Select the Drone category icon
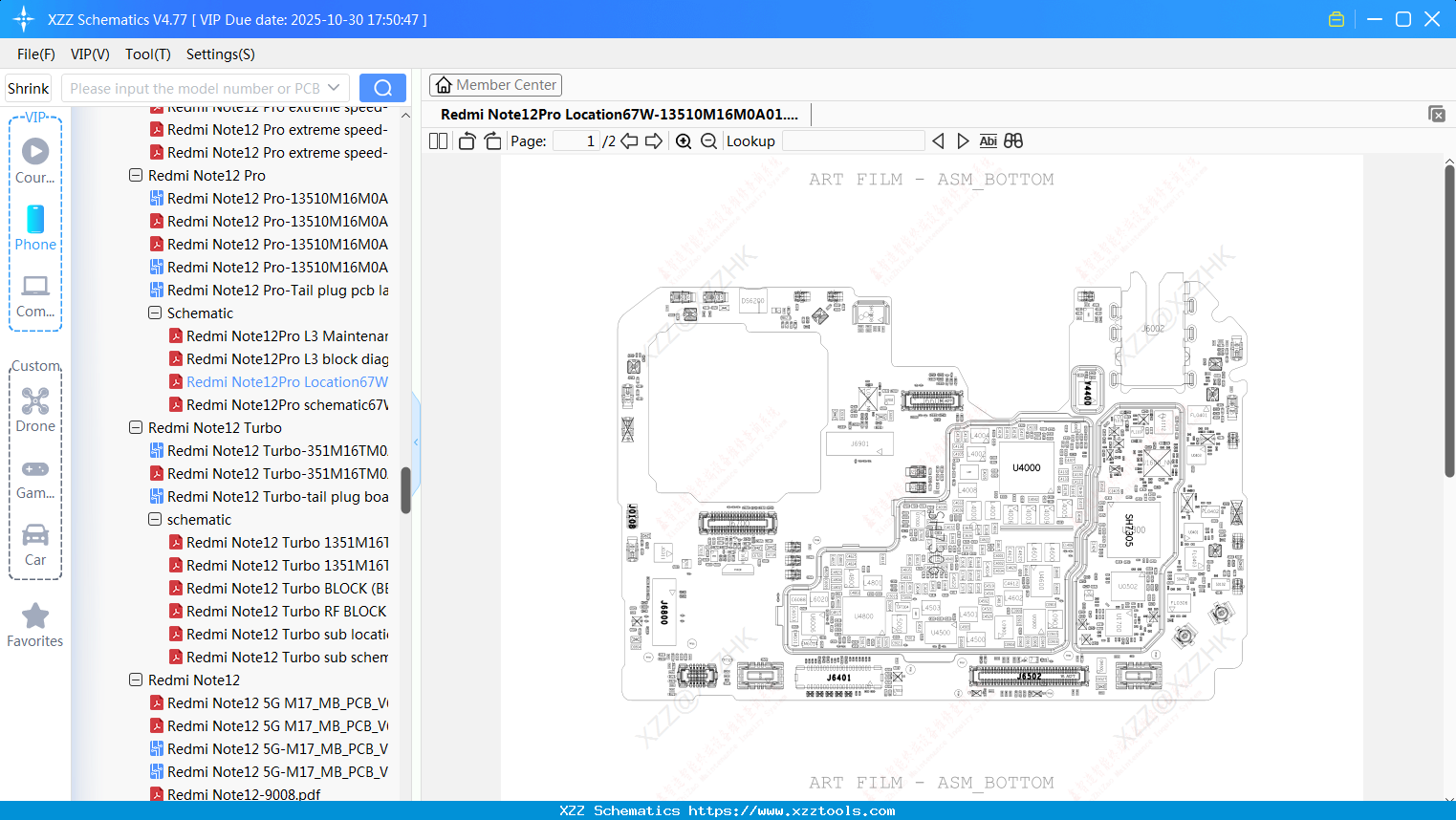Image resolution: width=1456 pixels, height=820 pixels. click(x=35, y=401)
